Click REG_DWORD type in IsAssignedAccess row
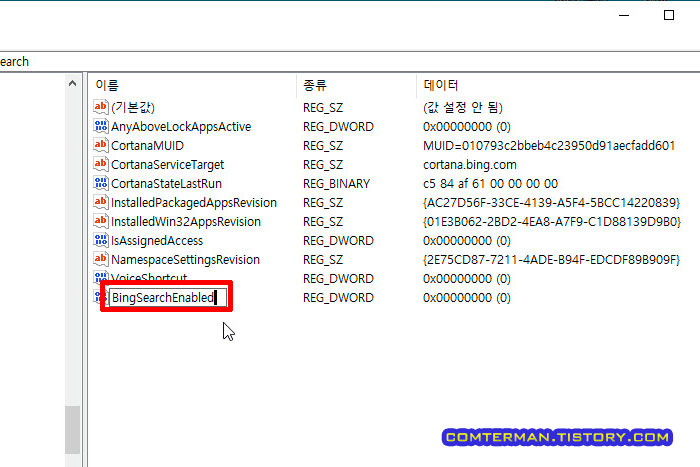The width and height of the screenshot is (700, 467). coord(338,241)
